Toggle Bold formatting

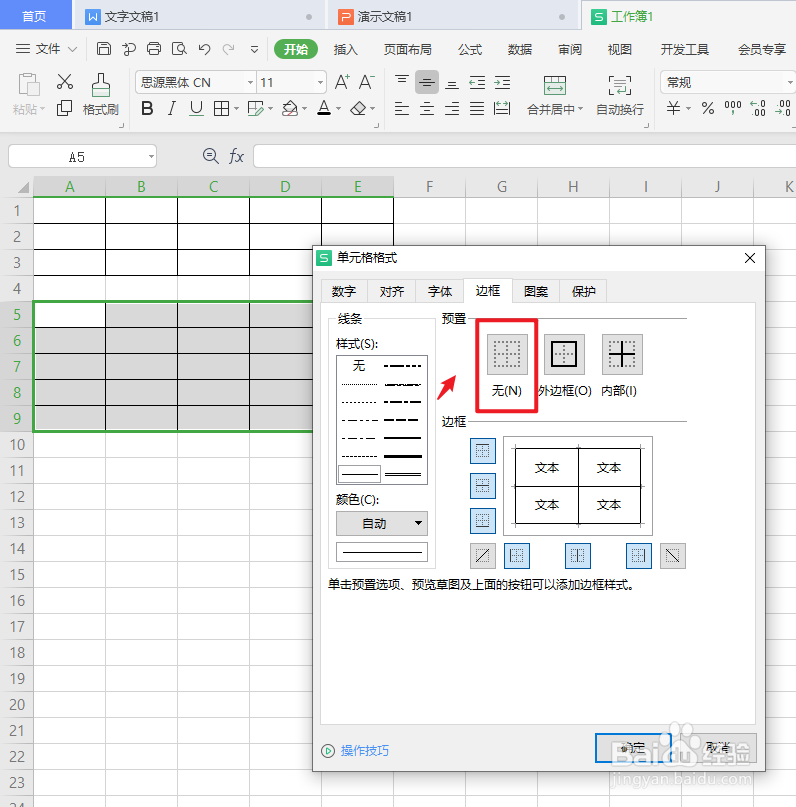click(147, 109)
